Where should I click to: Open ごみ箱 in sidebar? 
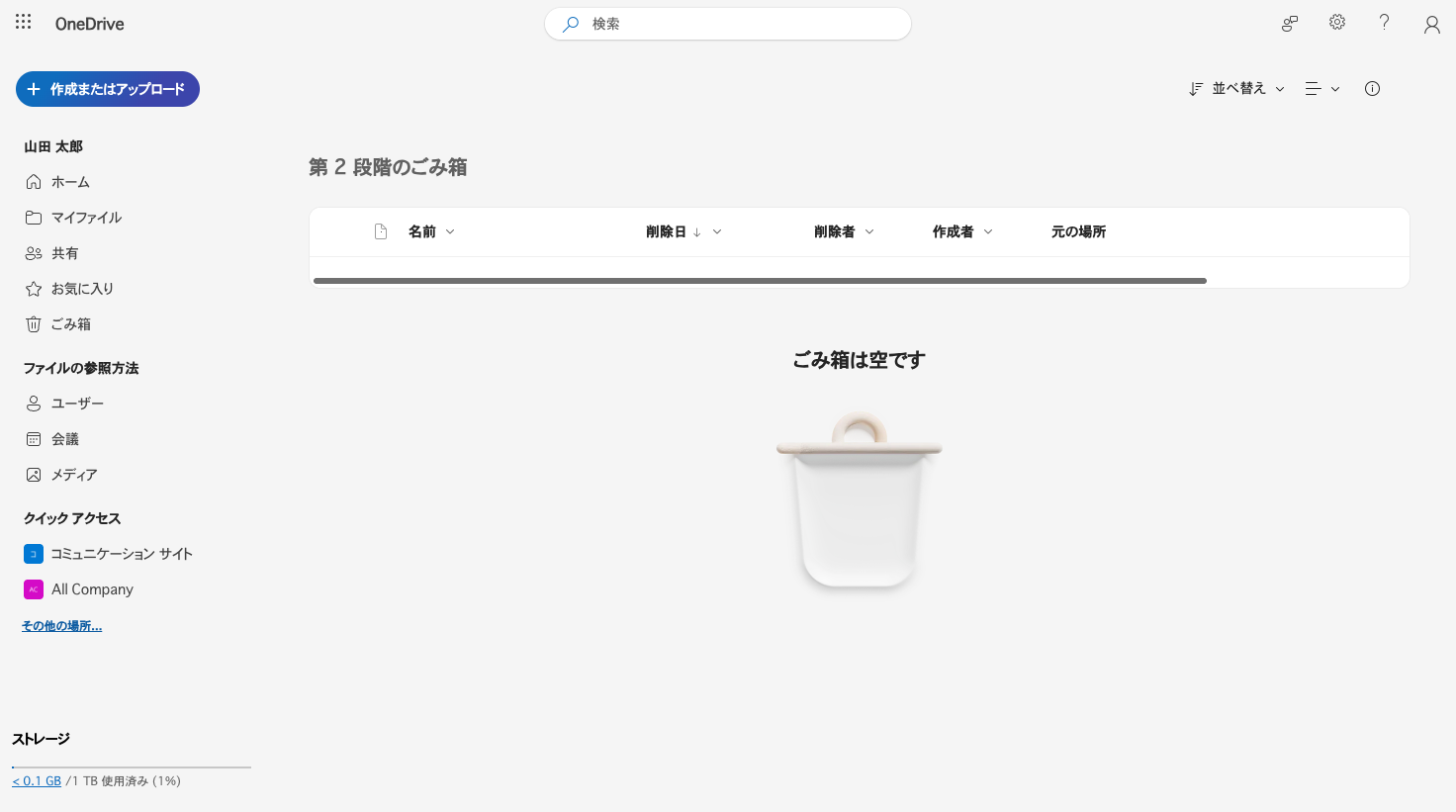(133, 324)
